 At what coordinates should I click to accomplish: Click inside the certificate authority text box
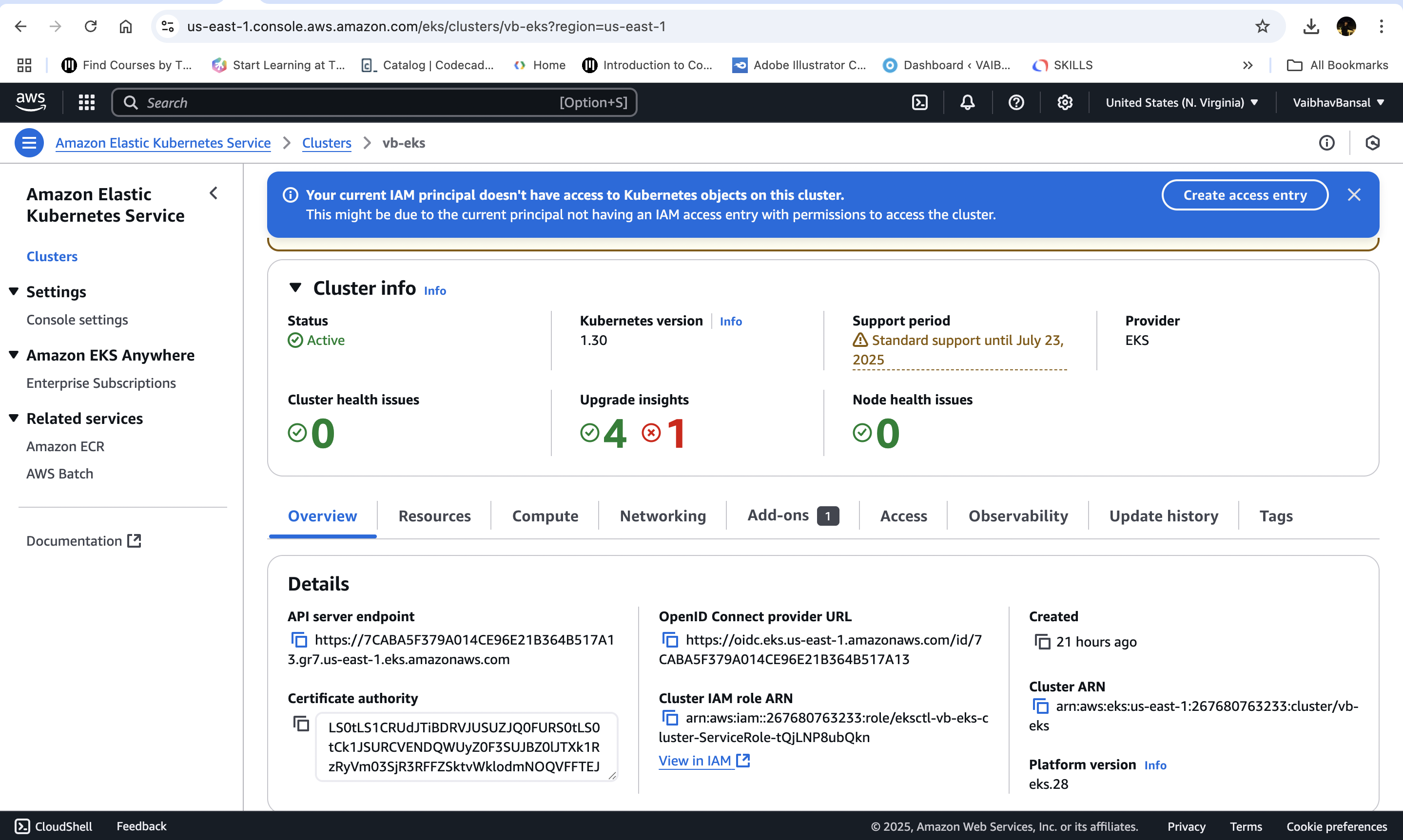click(x=466, y=746)
